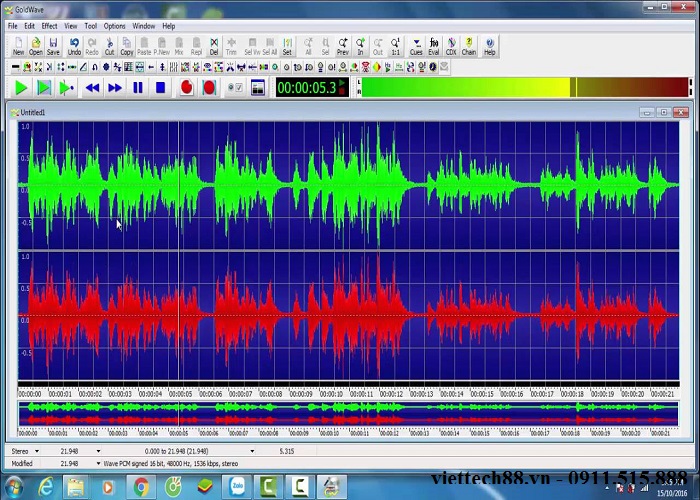Expand the 21.948 length dropdown beside Stereo
The width and height of the screenshot is (700, 500).
click(98, 451)
